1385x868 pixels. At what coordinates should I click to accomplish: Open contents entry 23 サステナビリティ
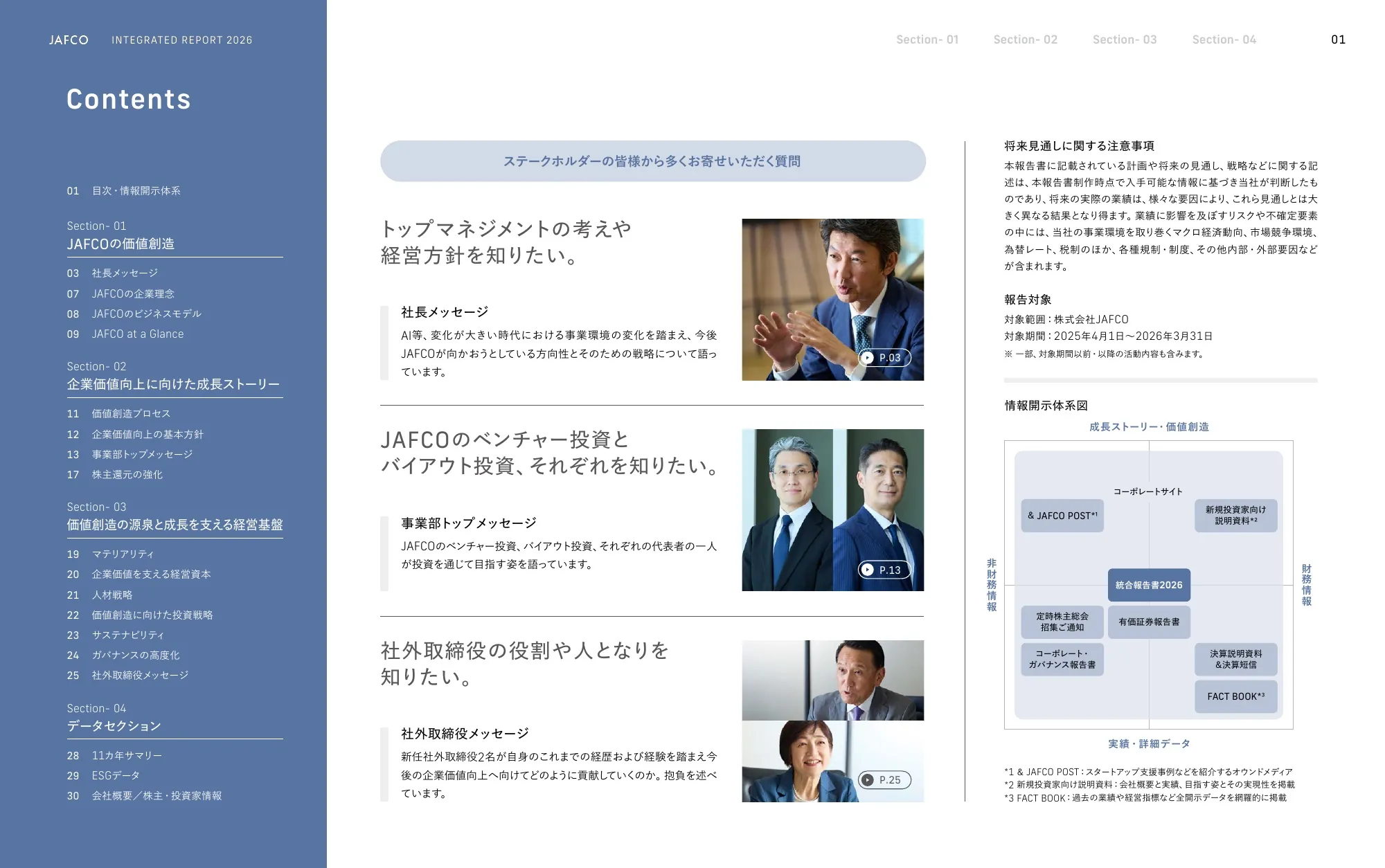click(116, 635)
